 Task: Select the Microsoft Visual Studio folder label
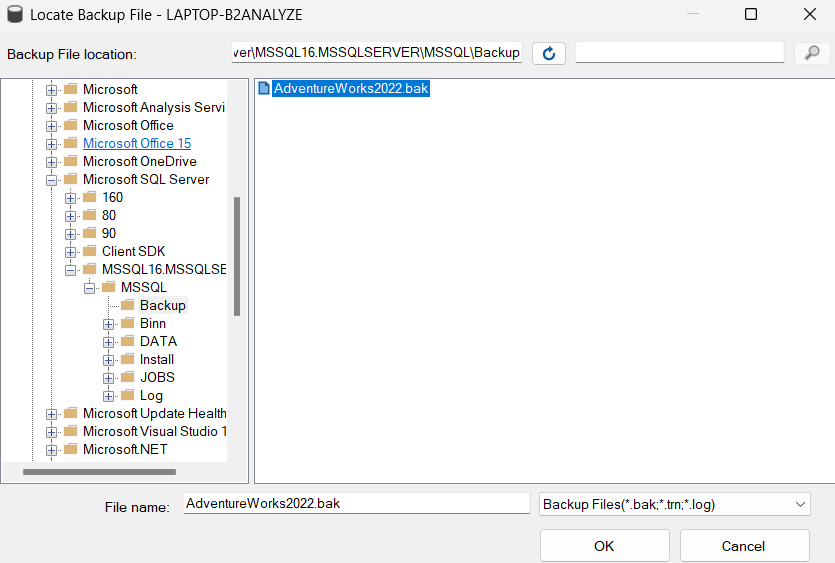(x=154, y=431)
